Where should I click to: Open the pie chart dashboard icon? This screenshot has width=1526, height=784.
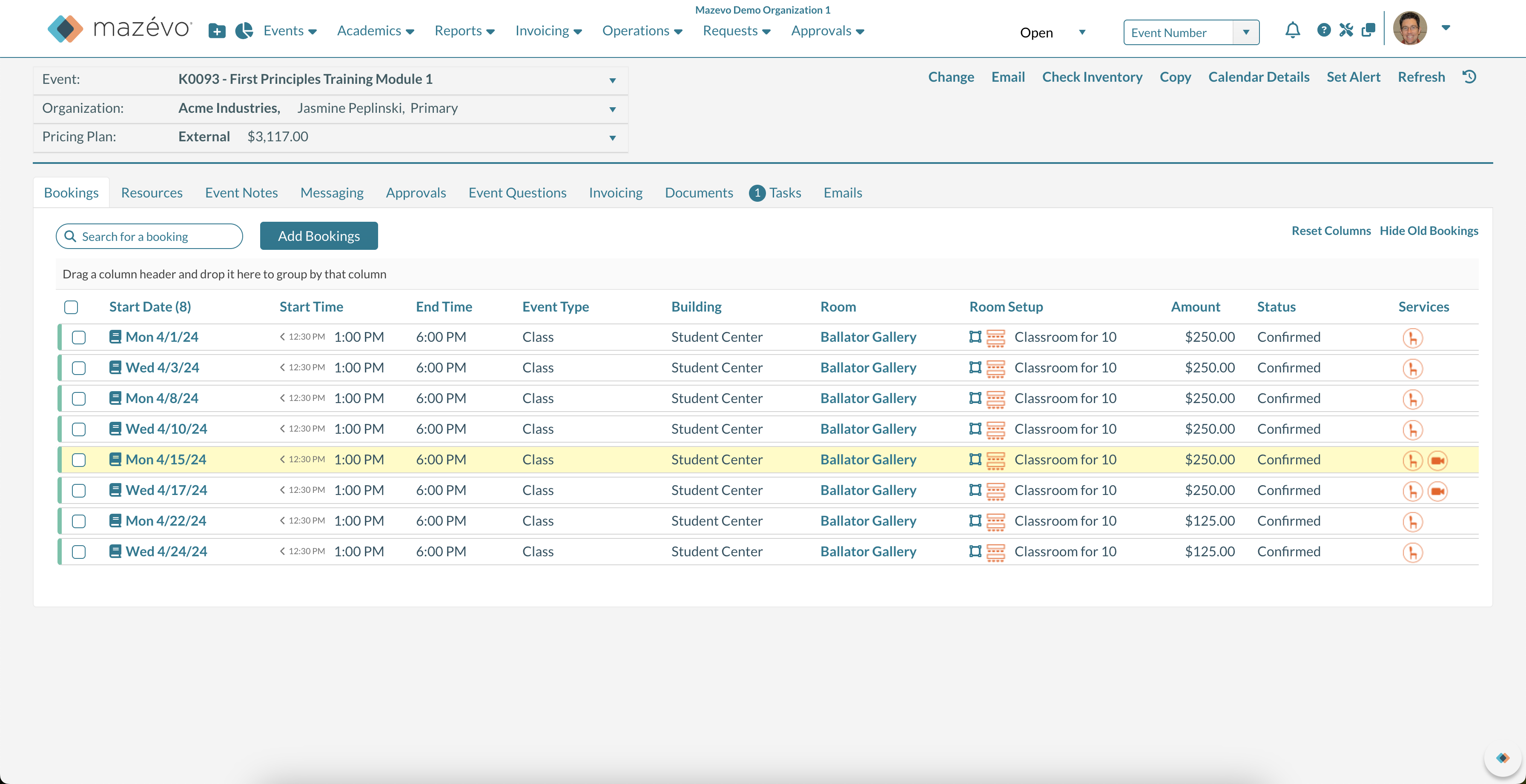[x=244, y=31]
